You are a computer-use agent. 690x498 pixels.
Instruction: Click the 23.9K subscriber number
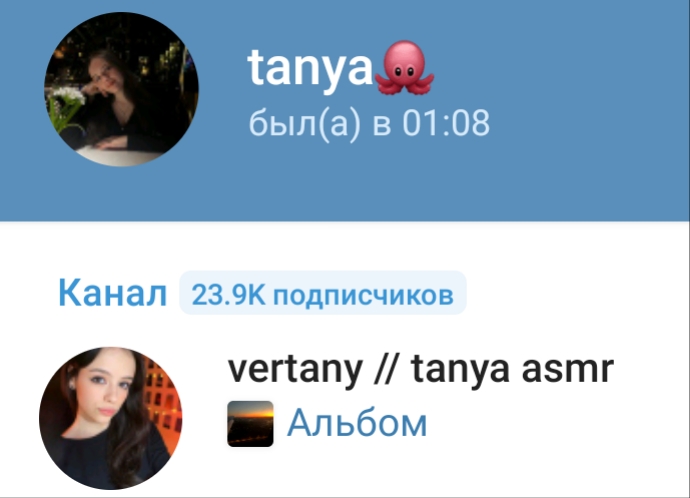pyautogui.click(x=228, y=294)
